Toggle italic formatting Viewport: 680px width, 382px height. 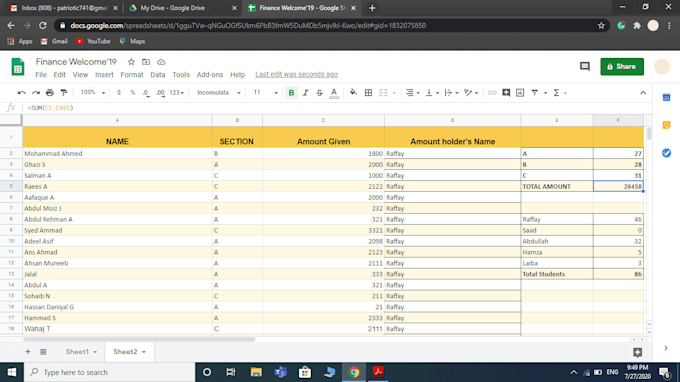click(x=305, y=93)
